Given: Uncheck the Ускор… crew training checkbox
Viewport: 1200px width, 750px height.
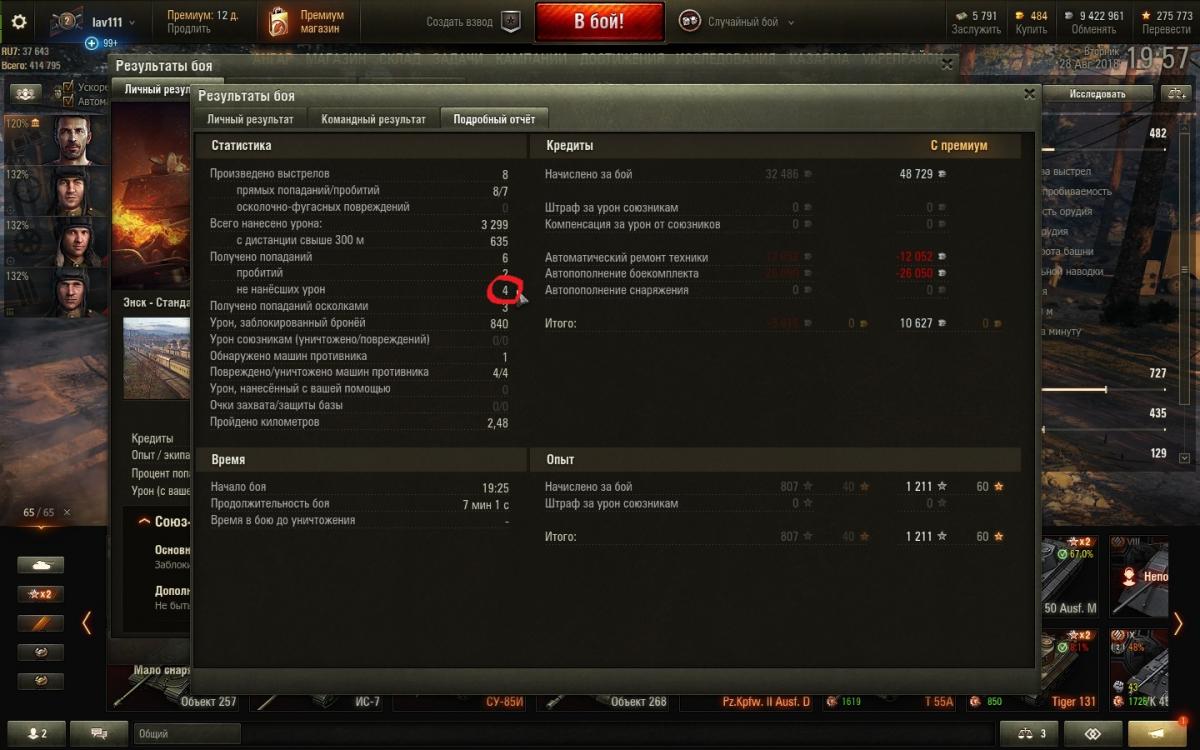Looking at the screenshot, I should tap(68, 87).
